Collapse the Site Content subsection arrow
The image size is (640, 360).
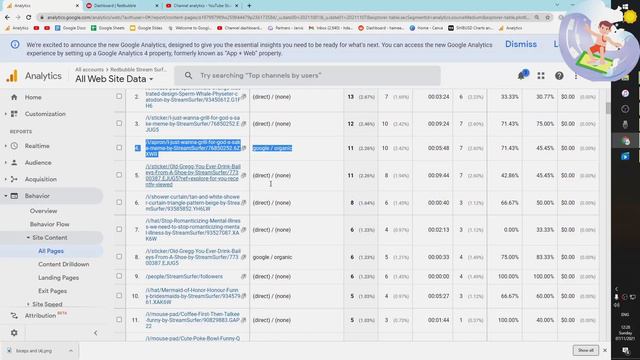28,238
